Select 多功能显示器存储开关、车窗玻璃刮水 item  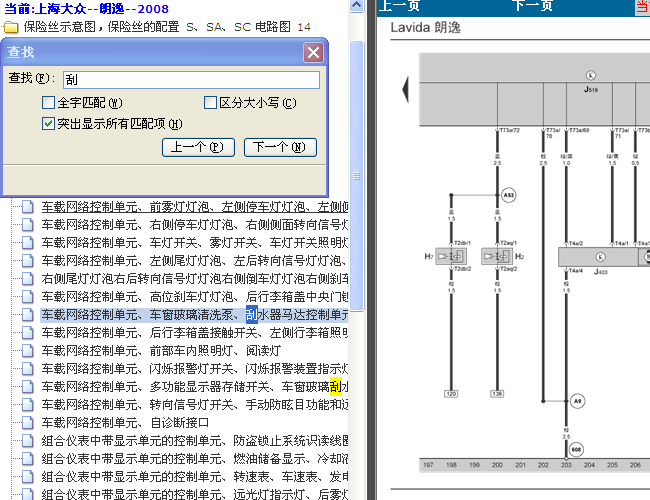[194, 386]
